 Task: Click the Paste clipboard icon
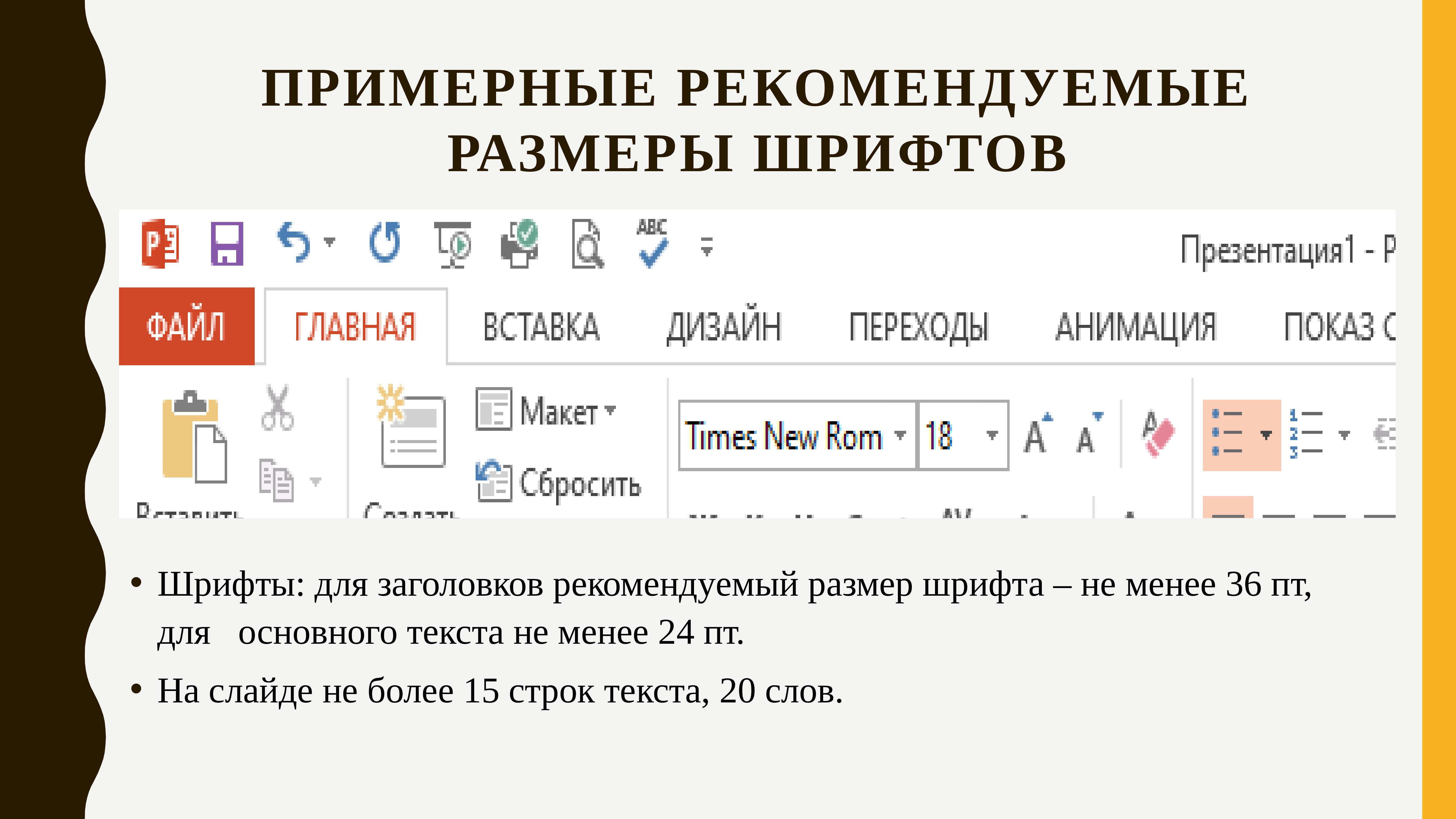click(x=194, y=436)
